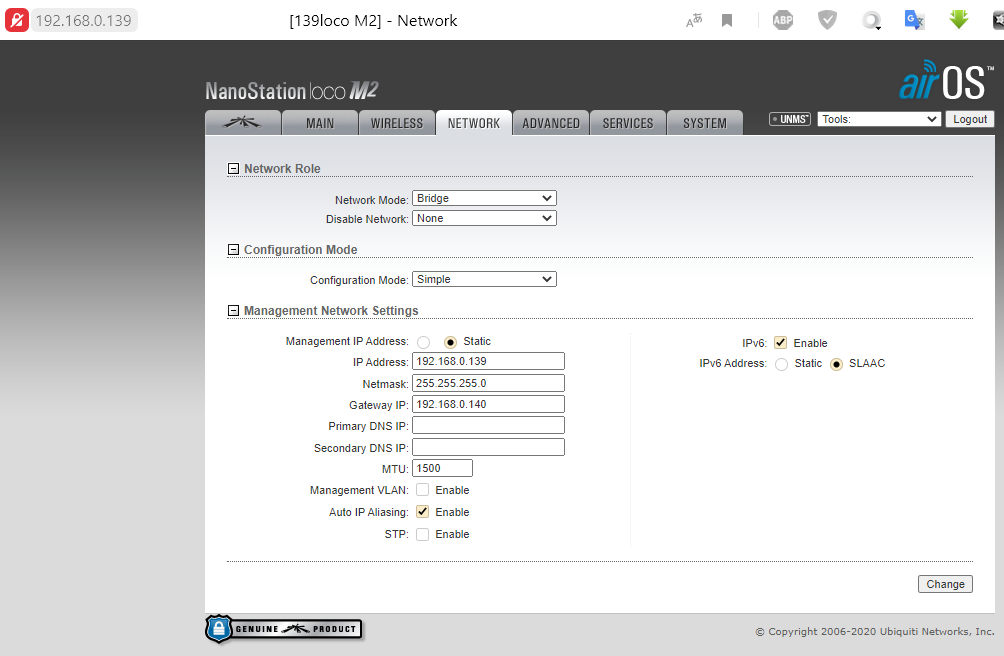
Task: Enable Management VLAN checkbox
Action: (x=423, y=490)
